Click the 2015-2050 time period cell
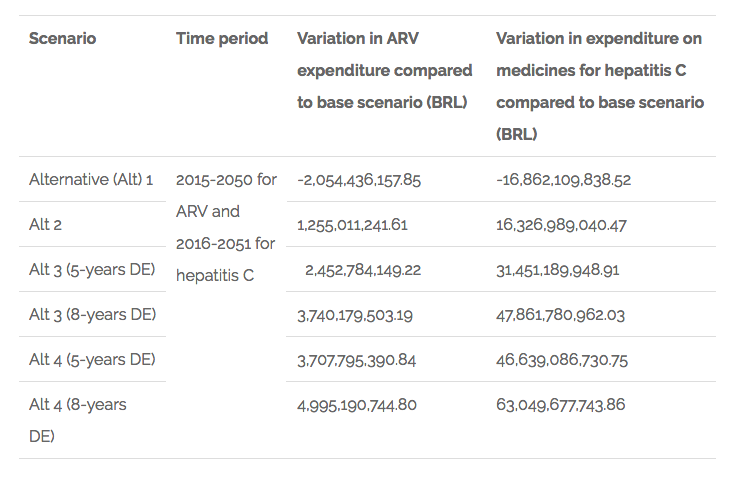739x486 pixels. click(x=226, y=227)
